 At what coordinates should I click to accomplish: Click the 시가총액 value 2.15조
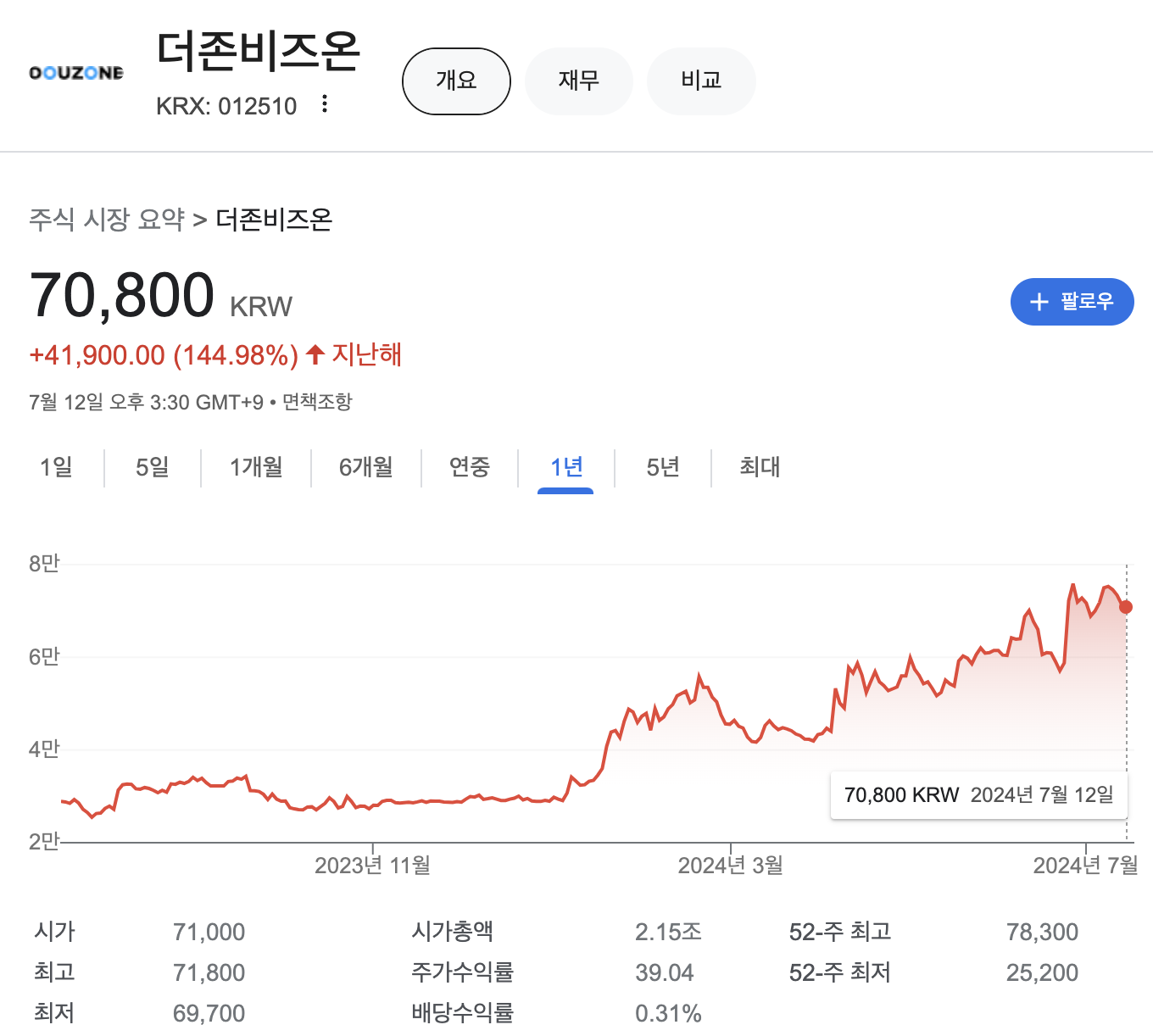(x=668, y=932)
